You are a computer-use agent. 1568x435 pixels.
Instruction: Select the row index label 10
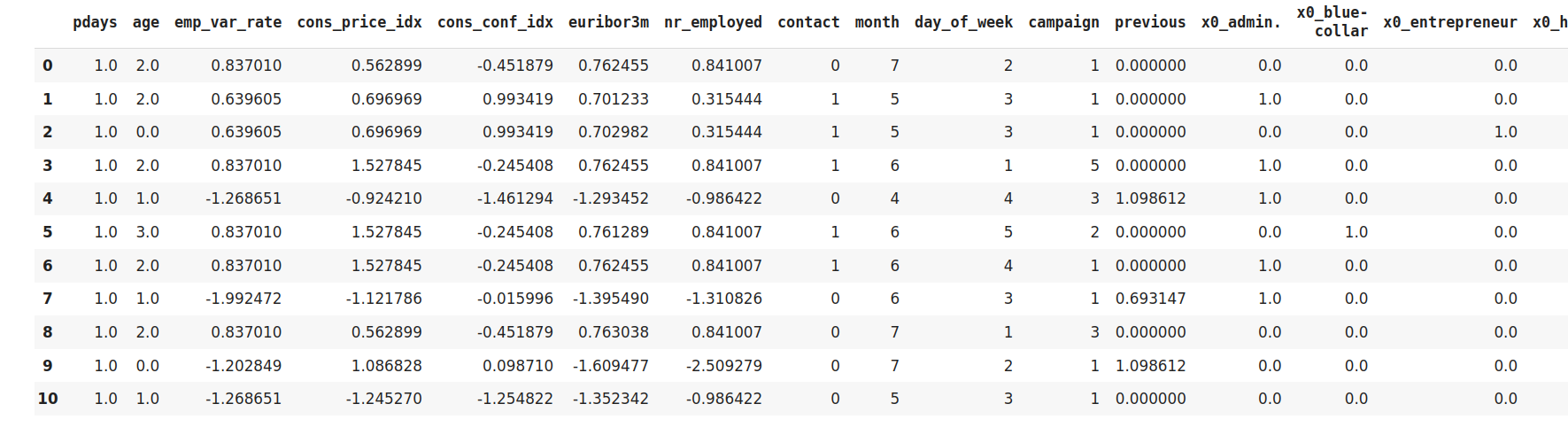point(48,399)
